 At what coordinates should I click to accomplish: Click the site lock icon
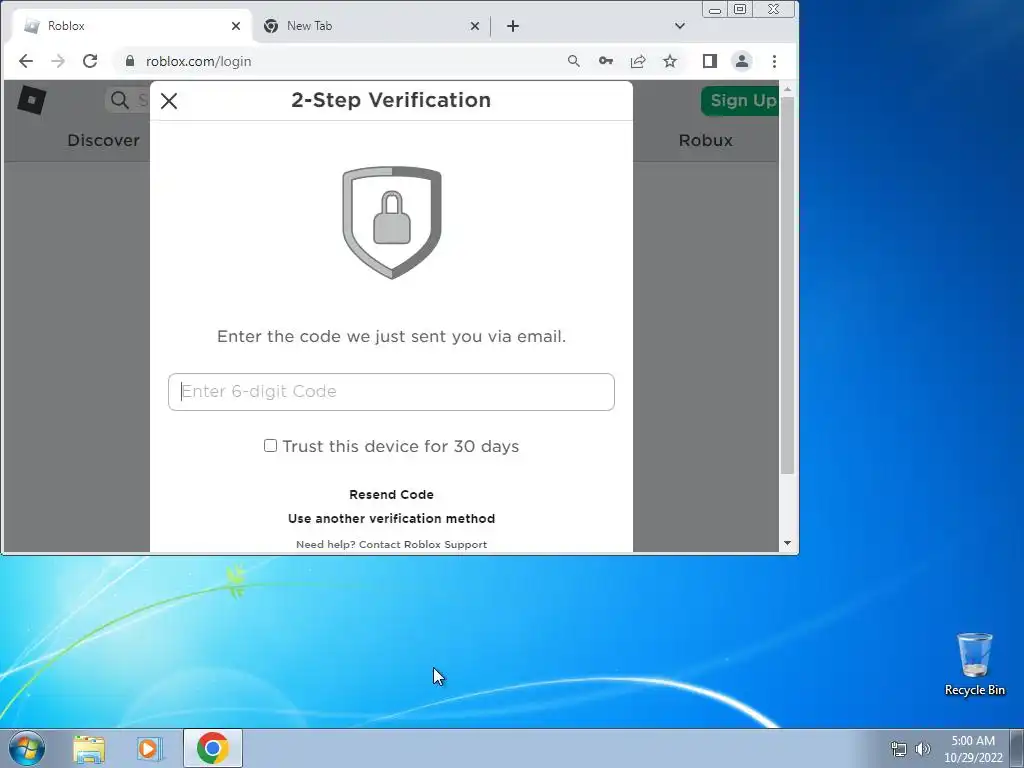129,61
